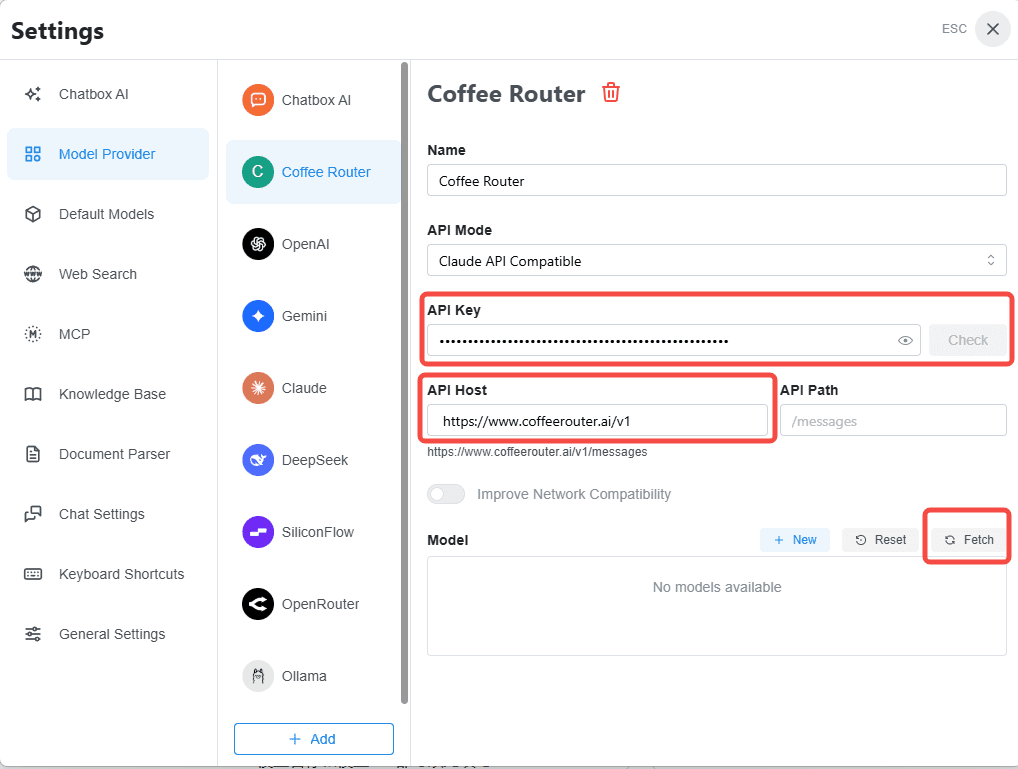Reveal the API key with the eye icon
Screen dimensions: 1018x769
point(905,340)
